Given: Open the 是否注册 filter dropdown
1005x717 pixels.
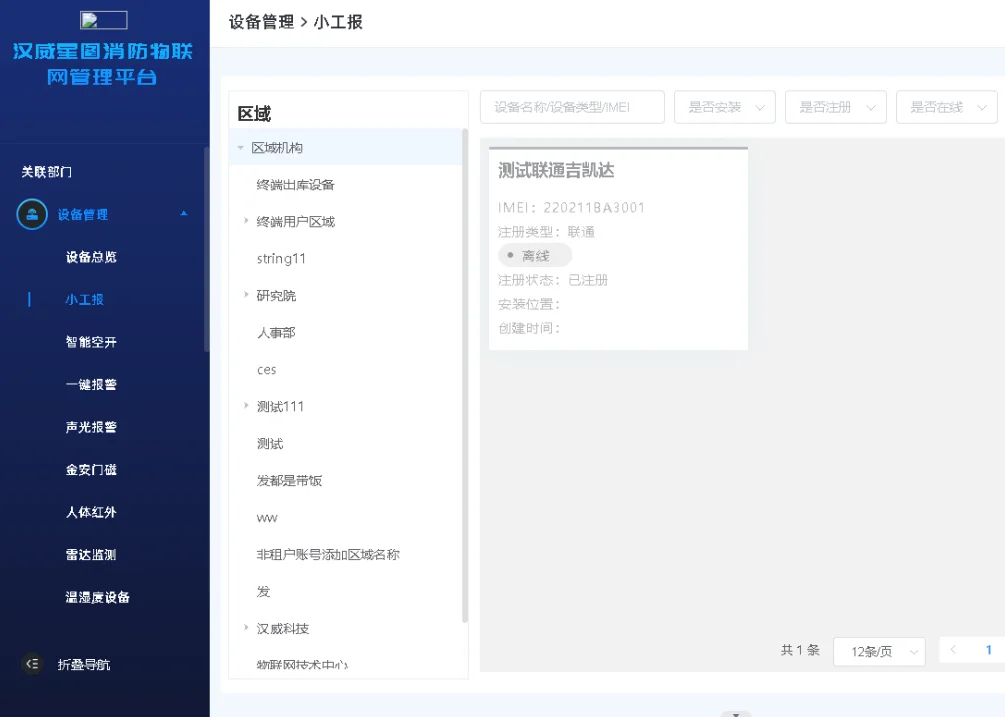Looking at the screenshot, I should [x=835, y=106].
